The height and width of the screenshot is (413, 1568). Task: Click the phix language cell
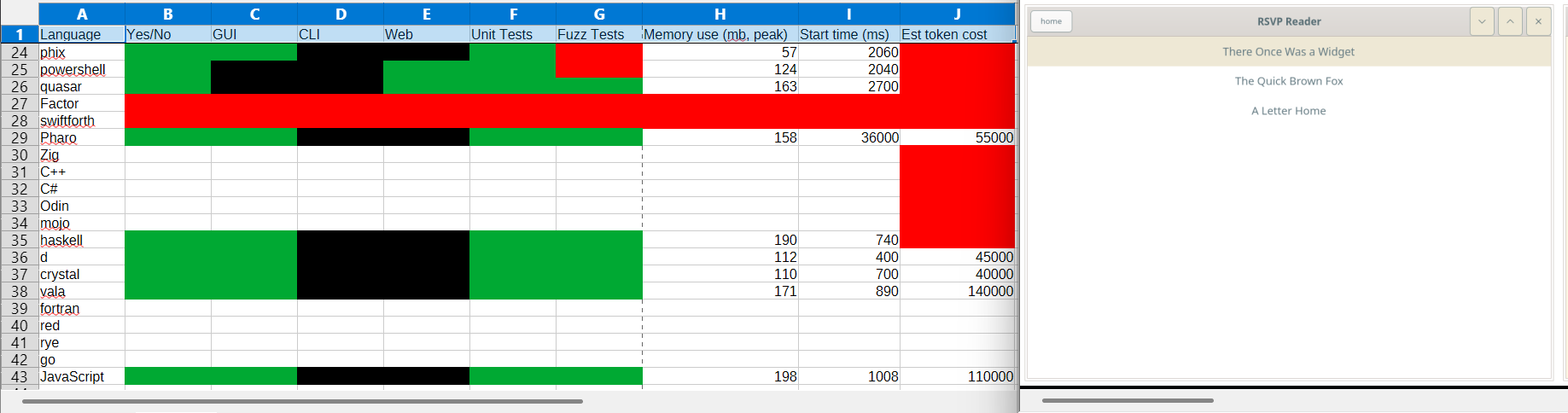82,52
